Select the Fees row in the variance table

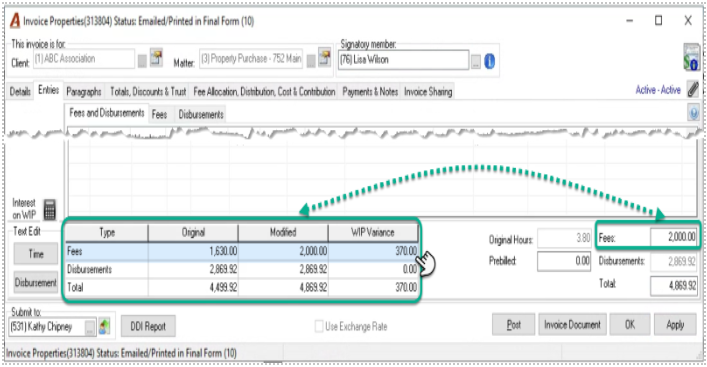tap(242, 251)
